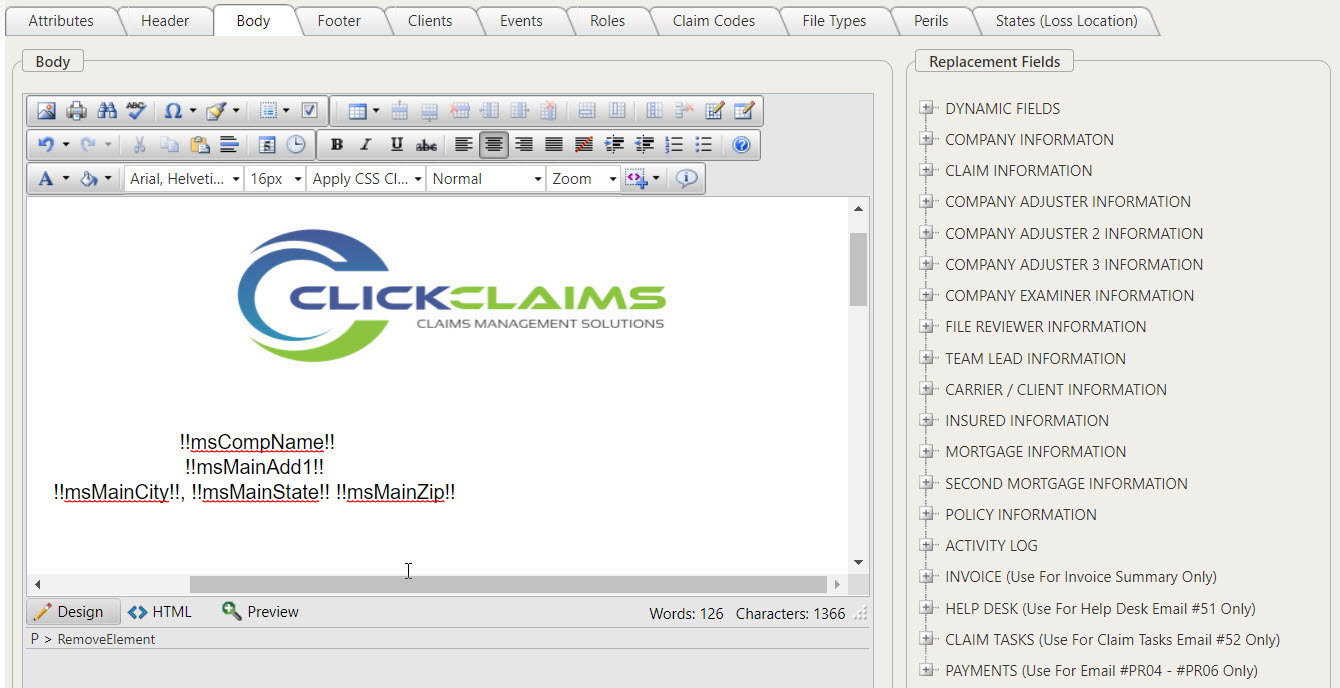
Task: Click the Outdent icon
Action: pos(645,145)
